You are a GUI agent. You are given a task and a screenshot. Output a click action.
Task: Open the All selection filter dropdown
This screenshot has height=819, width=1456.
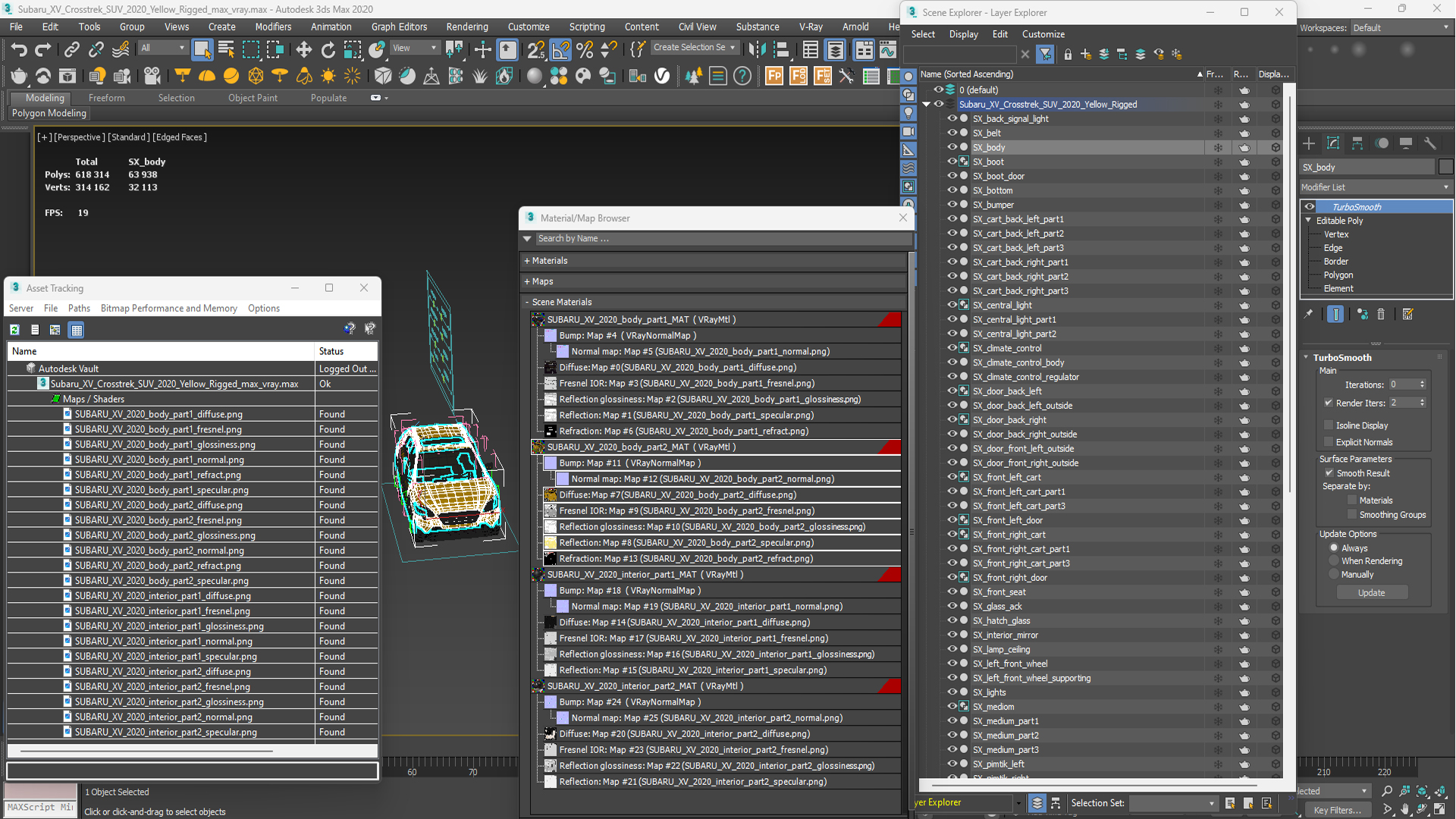tap(162, 48)
